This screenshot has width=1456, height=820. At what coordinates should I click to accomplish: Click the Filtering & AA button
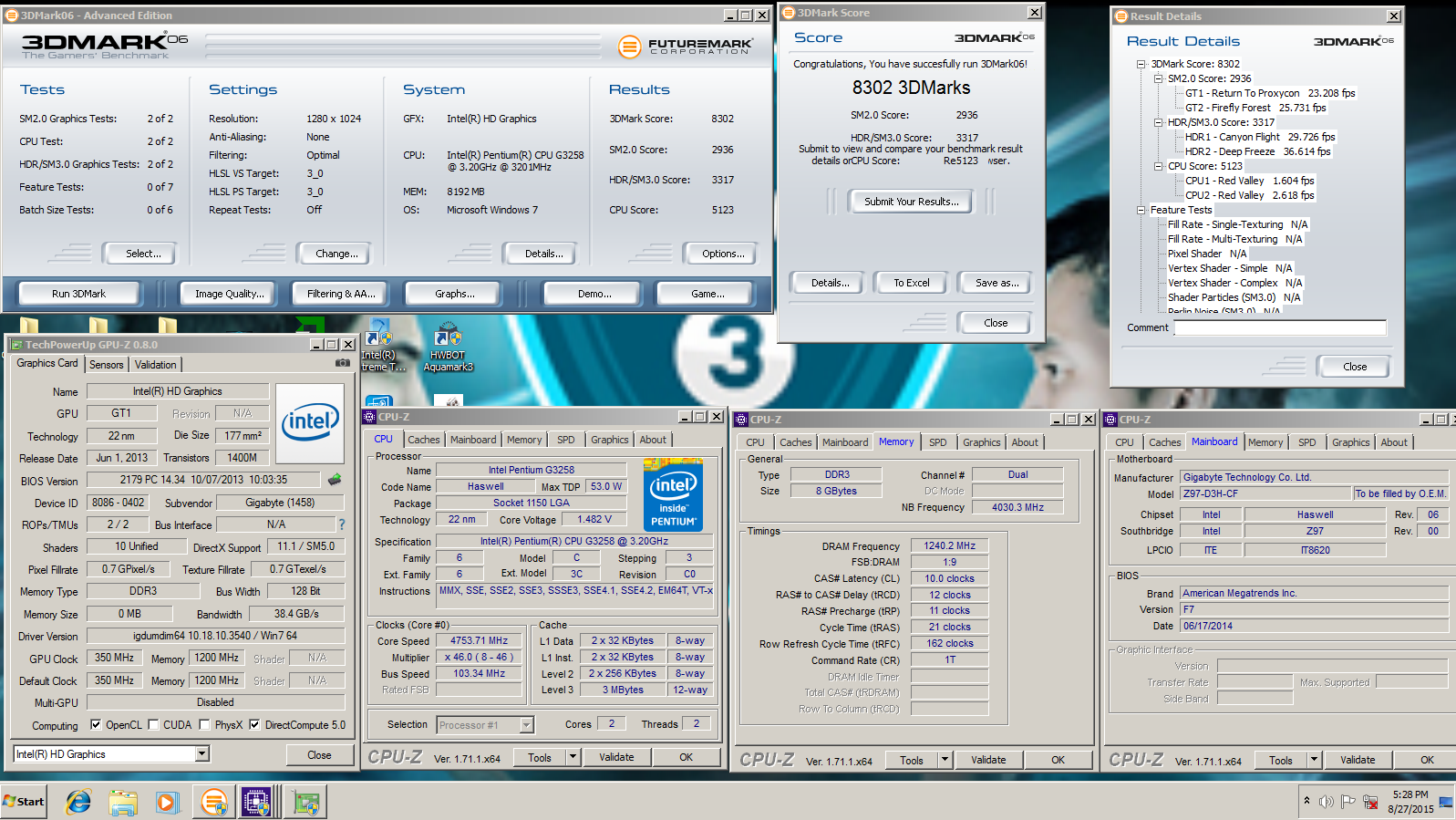pos(341,294)
